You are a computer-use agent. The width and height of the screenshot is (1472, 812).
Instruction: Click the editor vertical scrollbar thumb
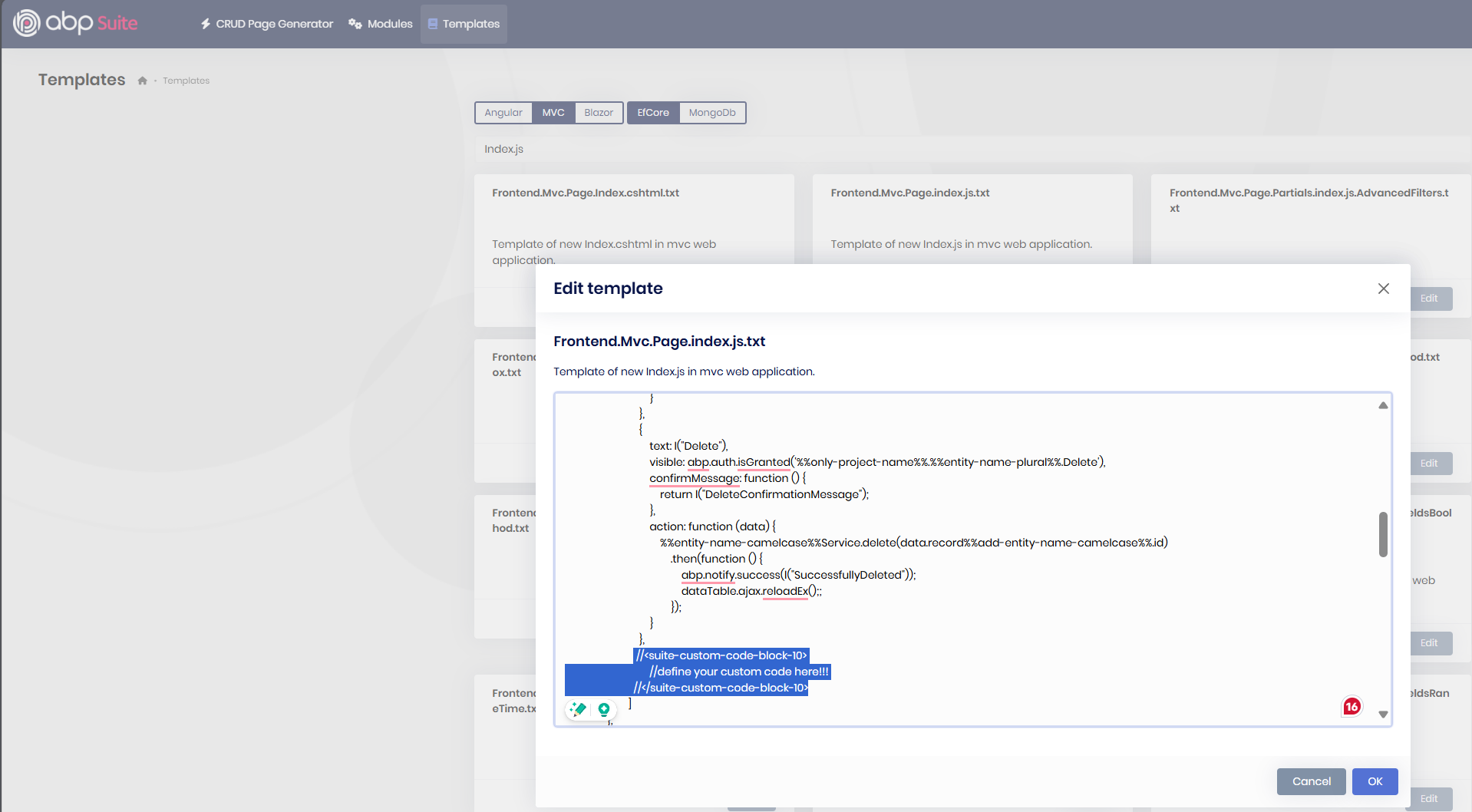point(1383,534)
